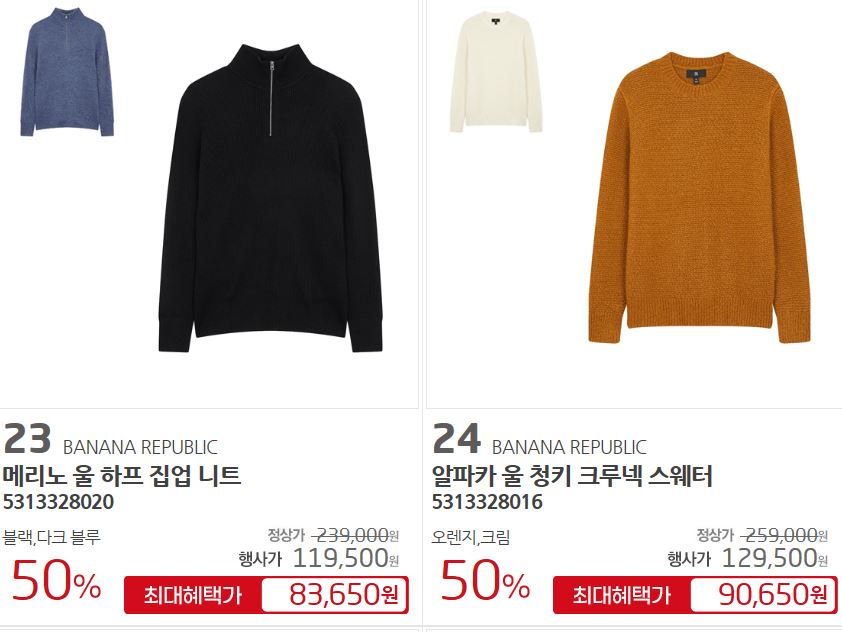Open 알파카 울 청키 크루넥 스웨터 product title
Viewport: 842px width, 632px height.
572,476
